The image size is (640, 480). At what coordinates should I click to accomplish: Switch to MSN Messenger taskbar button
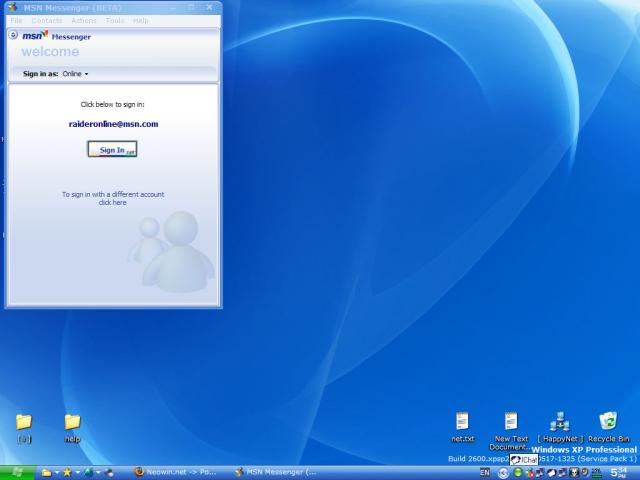[x=276, y=472]
